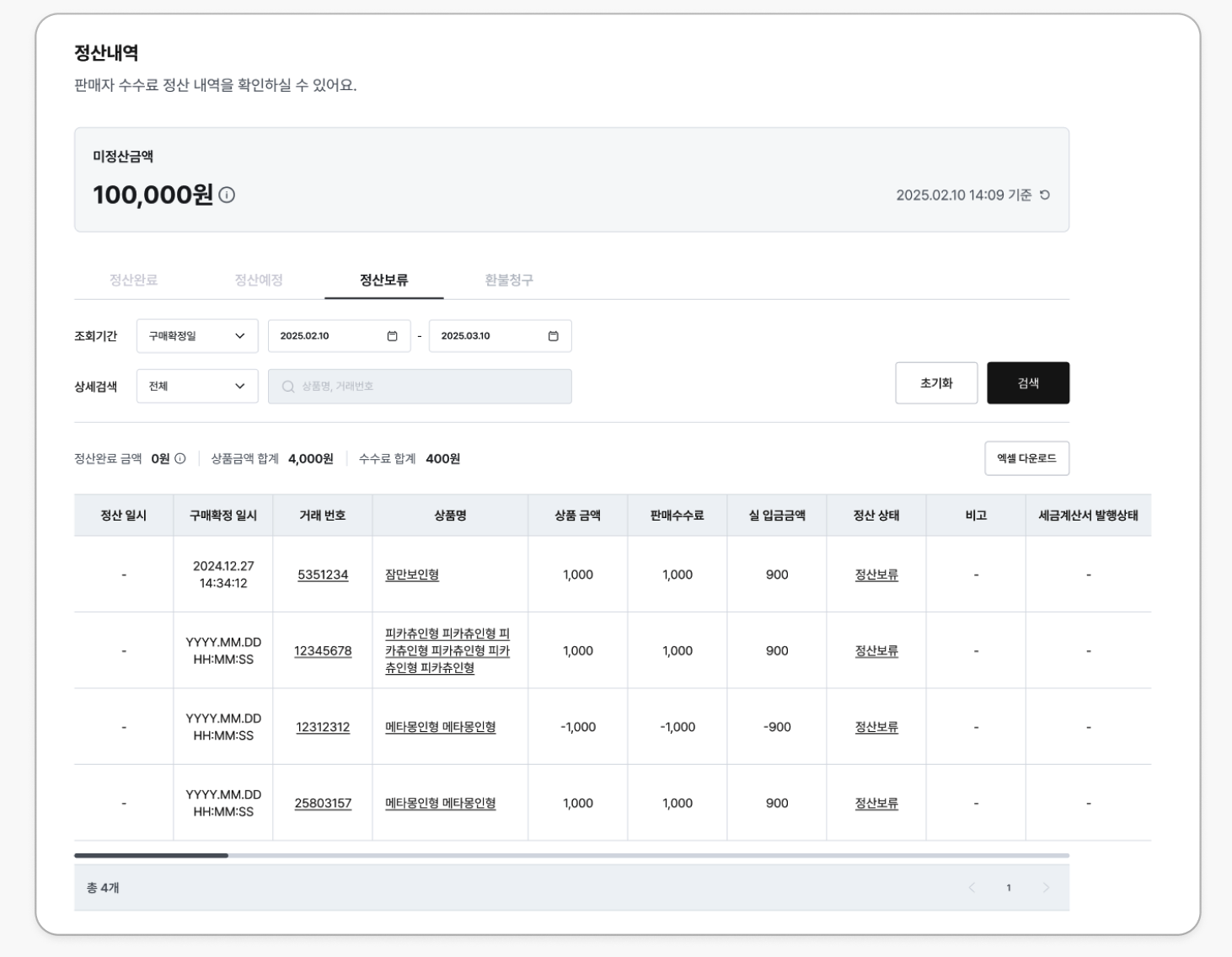Click the 초기화 reset button
1232x957 pixels.
936,383
